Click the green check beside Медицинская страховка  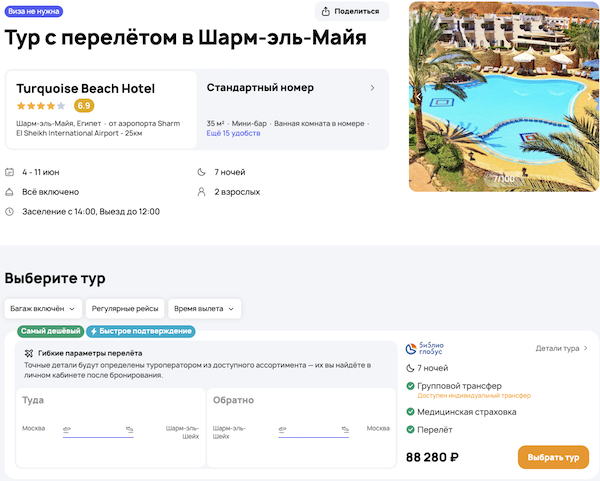[x=410, y=411]
